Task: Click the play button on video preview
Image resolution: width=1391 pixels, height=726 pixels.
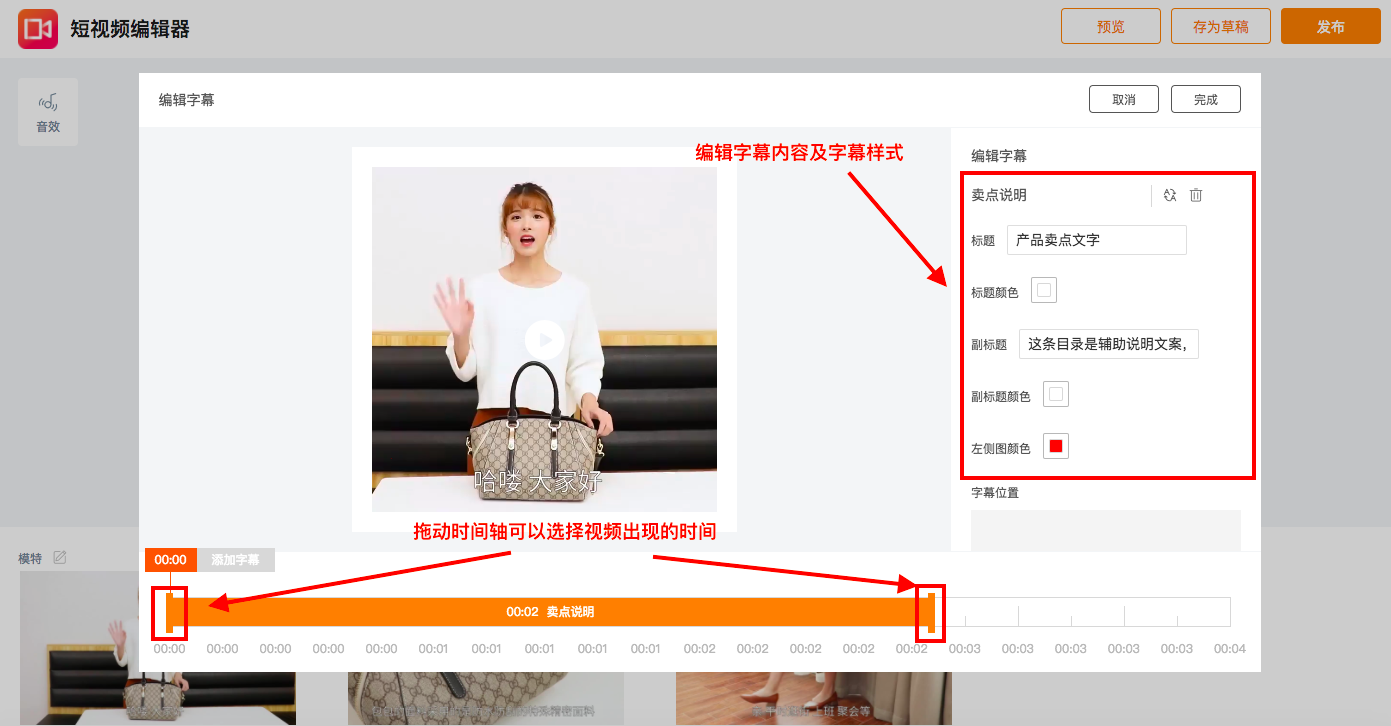Action: (x=544, y=340)
